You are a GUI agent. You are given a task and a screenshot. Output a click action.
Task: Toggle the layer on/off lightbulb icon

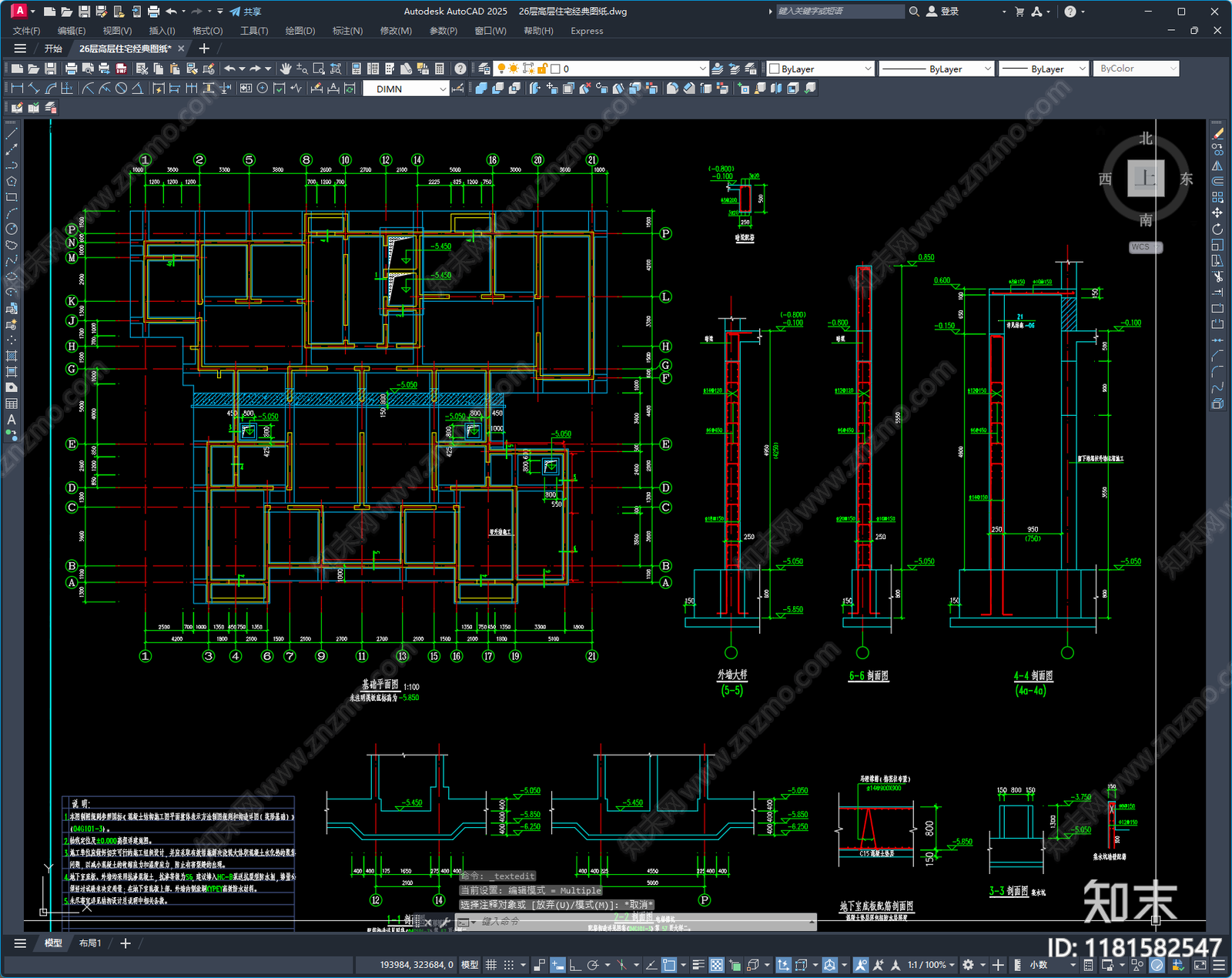coord(501,69)
